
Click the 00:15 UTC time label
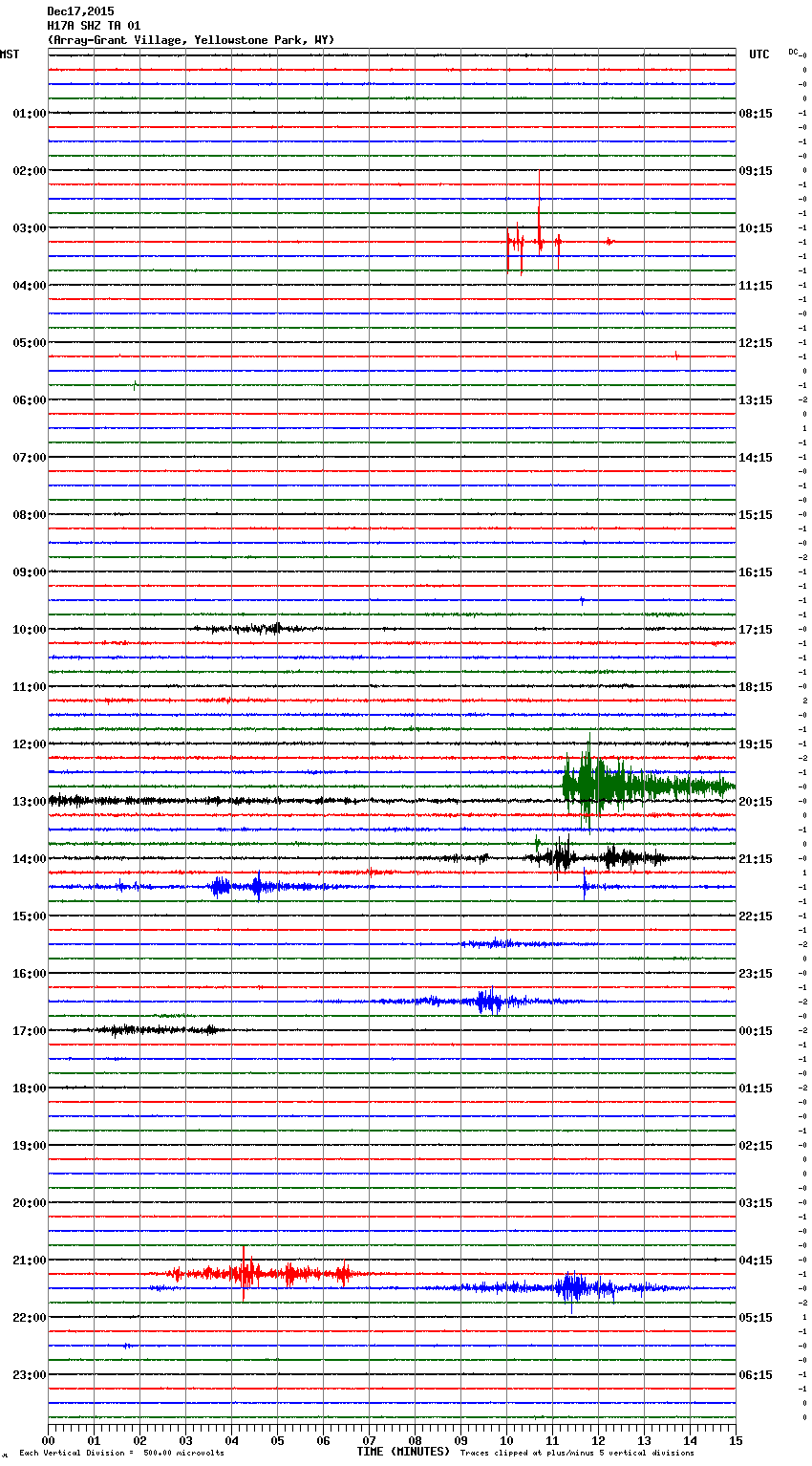(x=756, y=1031)
